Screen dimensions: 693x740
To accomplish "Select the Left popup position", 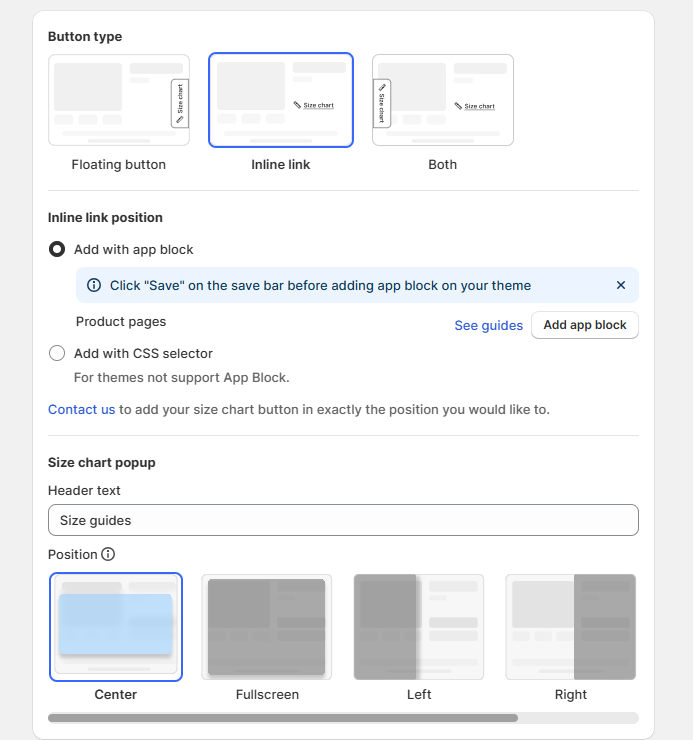I will pyautogui.click(x=419, y=627).
